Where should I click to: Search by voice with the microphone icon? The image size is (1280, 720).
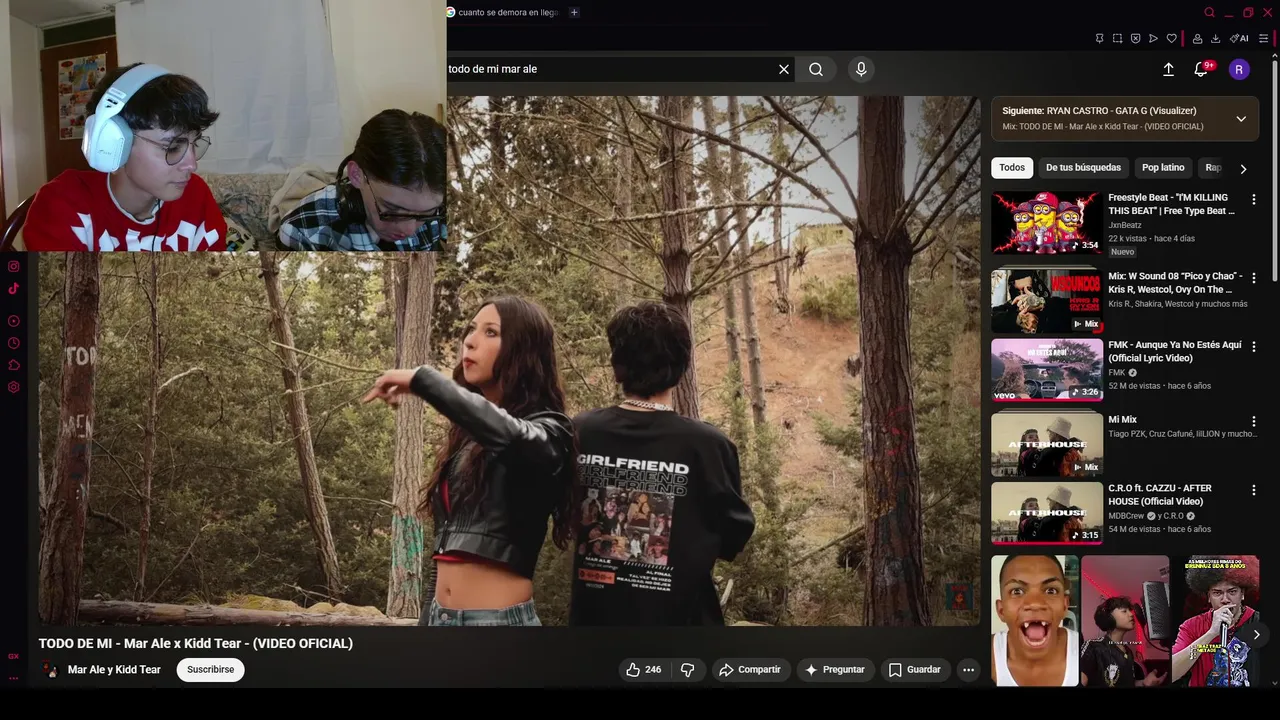(861, 69)
